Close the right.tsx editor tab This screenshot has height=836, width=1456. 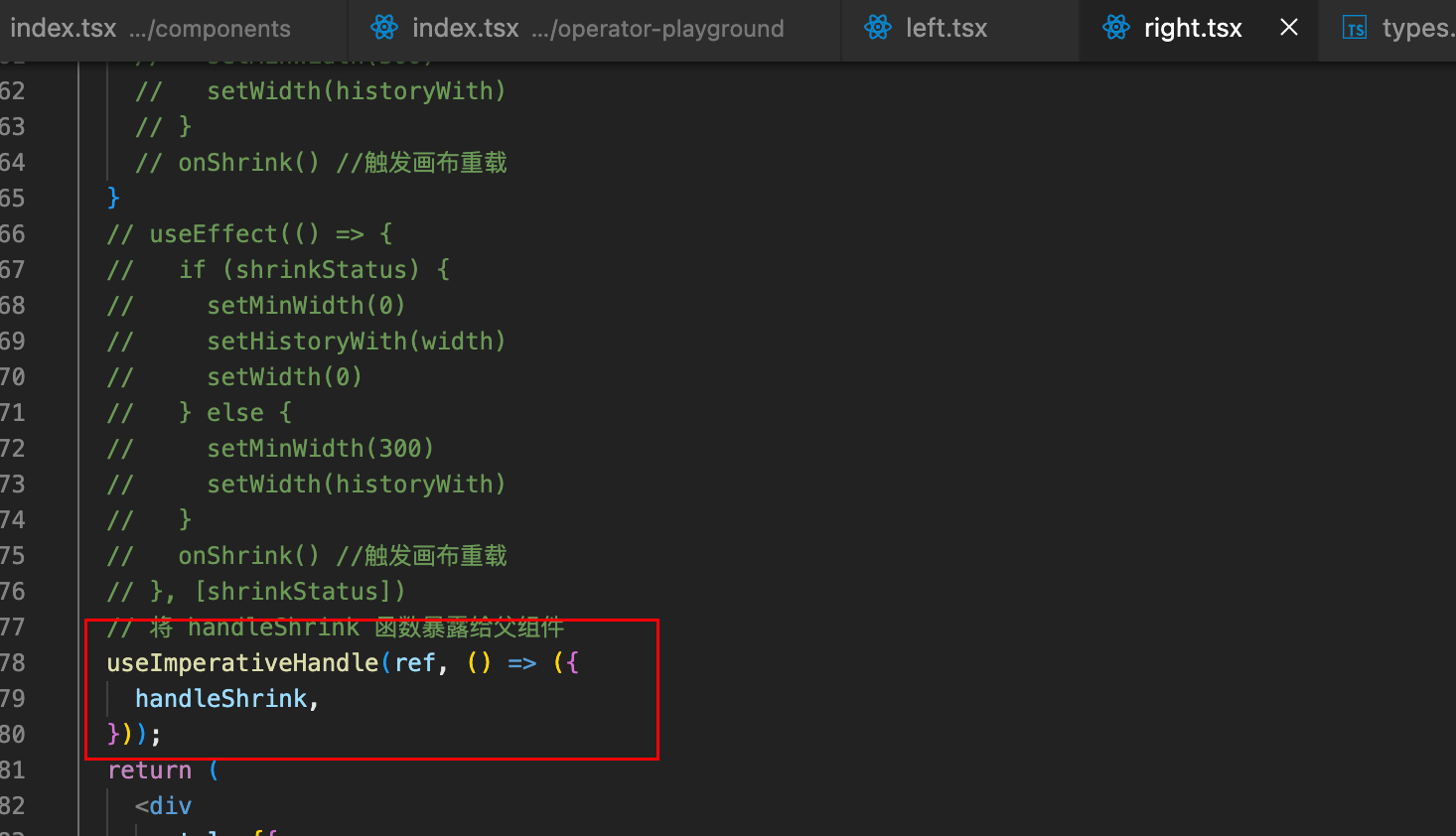click(x=1289, y=28)
